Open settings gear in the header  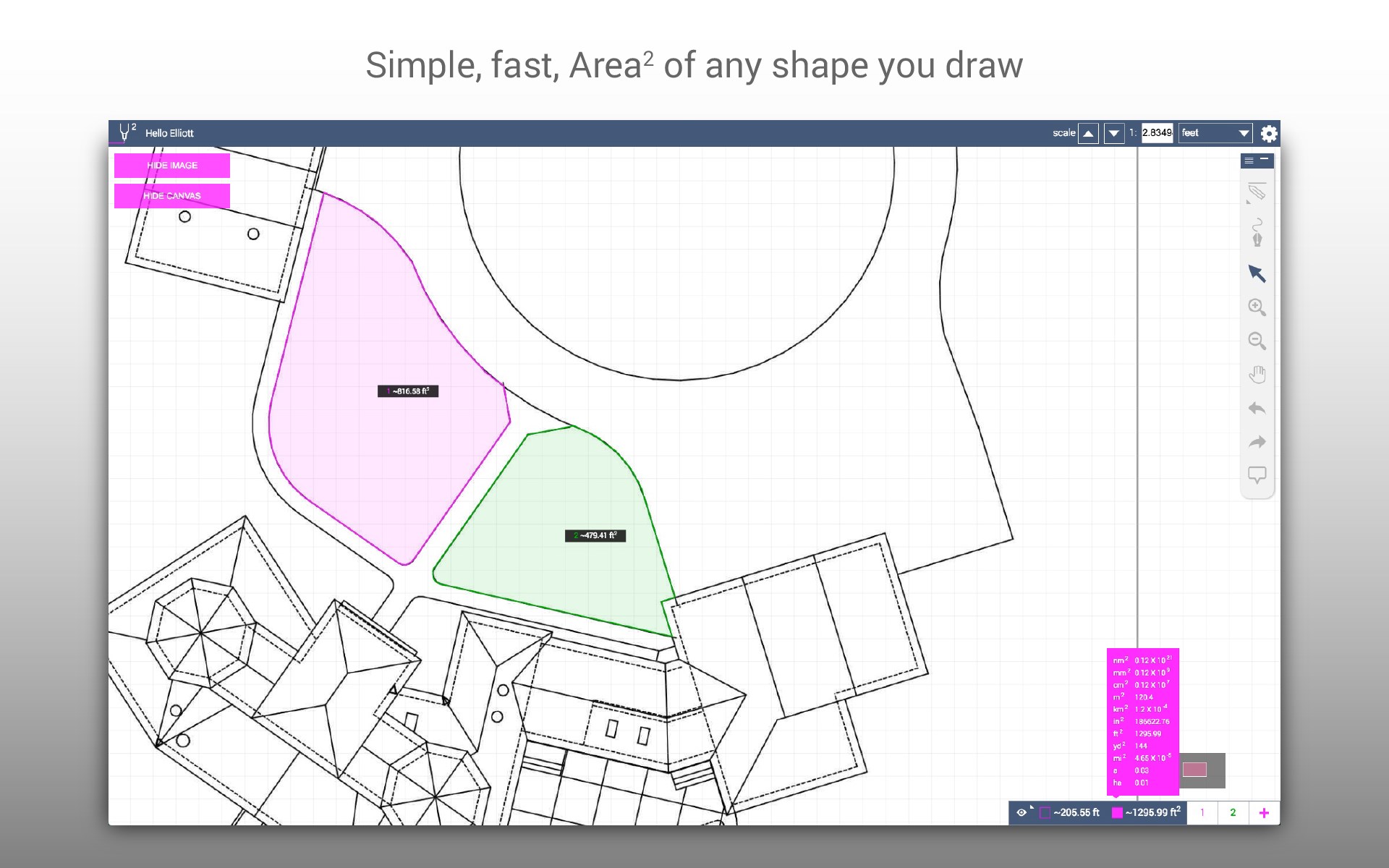tap(1268, 134)
